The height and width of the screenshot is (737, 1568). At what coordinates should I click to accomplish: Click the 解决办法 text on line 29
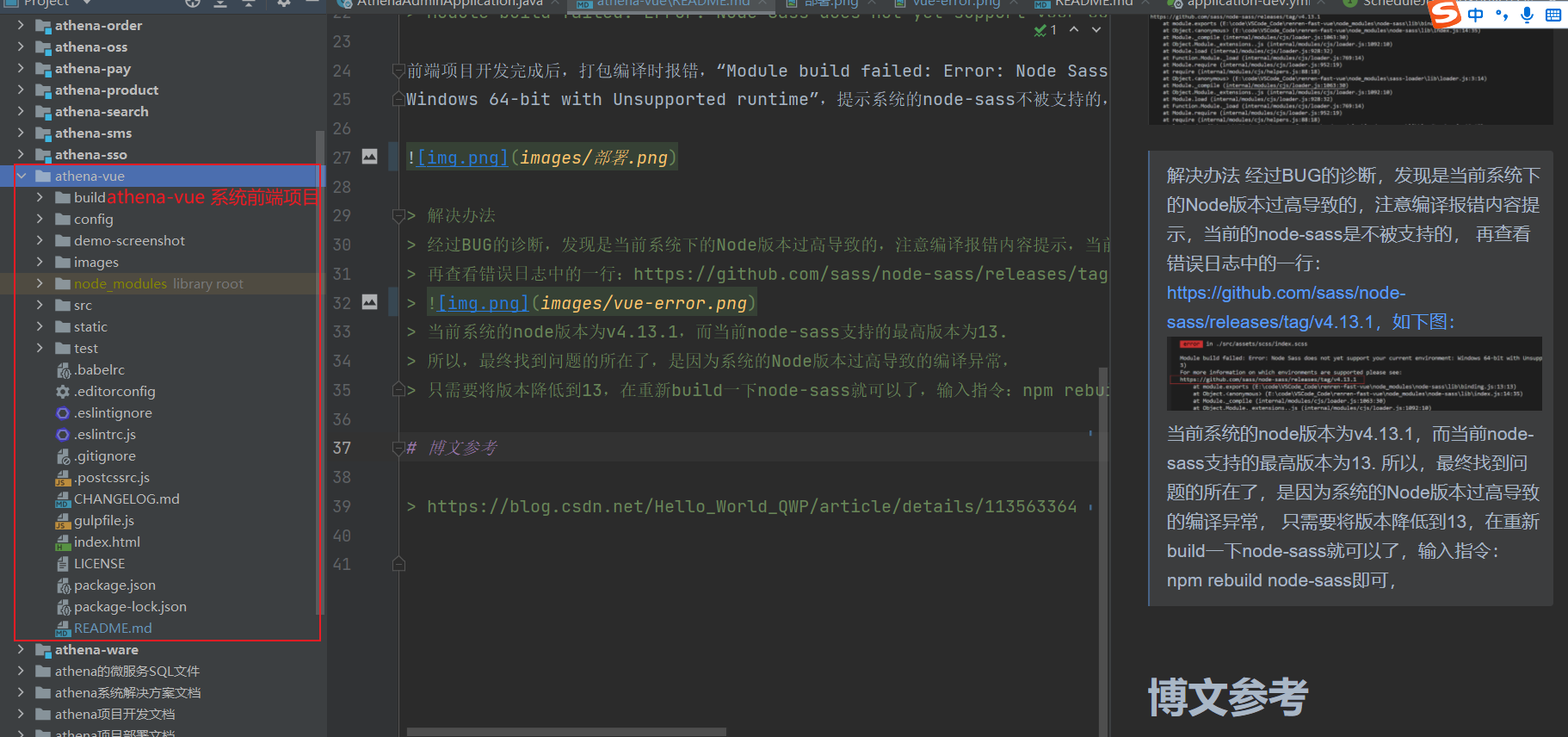(x=461, y=215)
